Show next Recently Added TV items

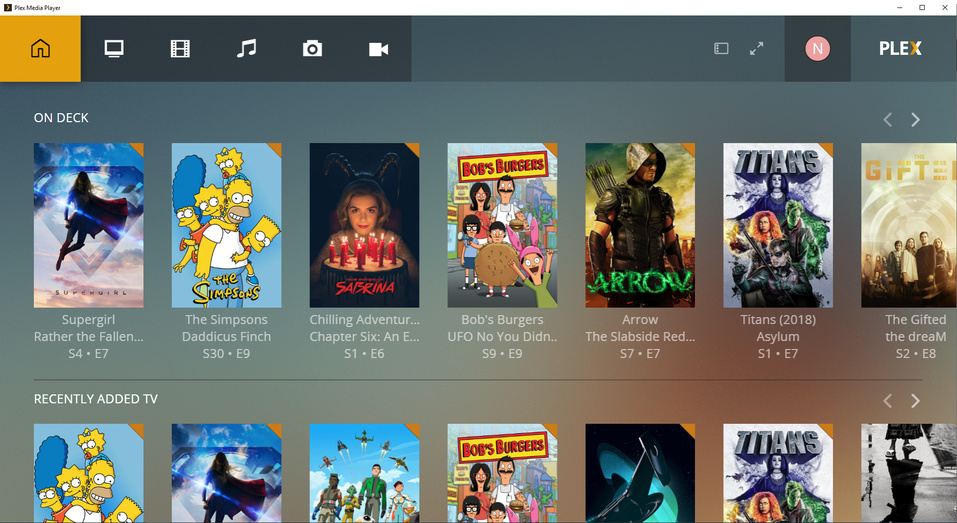point(915,400)
